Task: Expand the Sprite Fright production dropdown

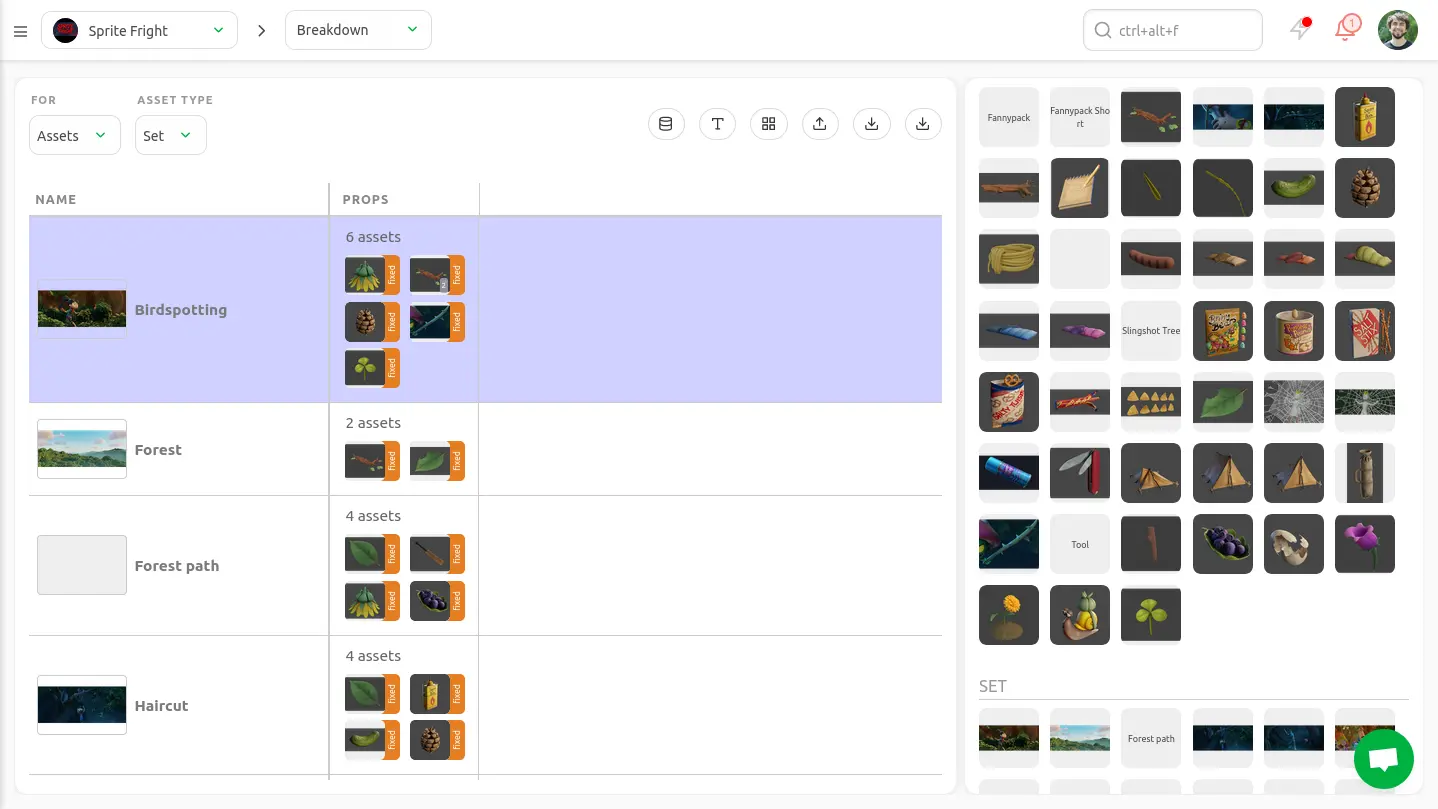Action: coord(139,30)
